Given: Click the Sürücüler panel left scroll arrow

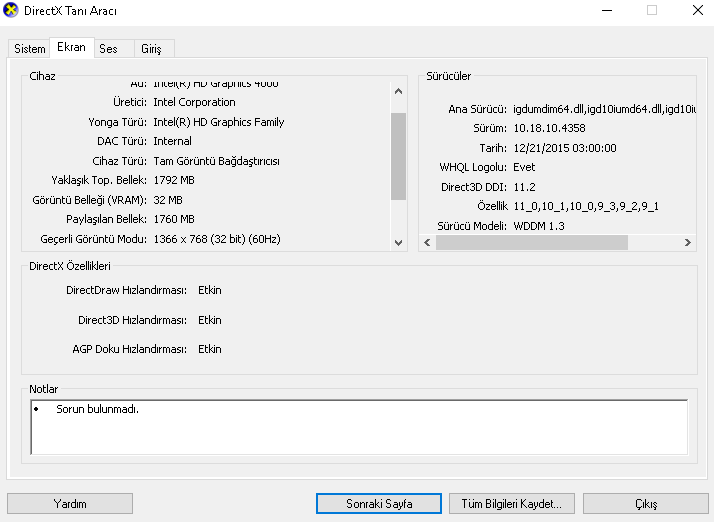Looking at the screenshot, I should [427, 242].
